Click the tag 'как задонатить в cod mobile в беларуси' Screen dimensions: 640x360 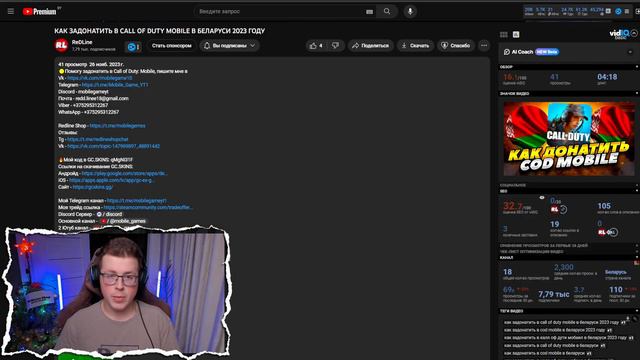coord(544,353)
